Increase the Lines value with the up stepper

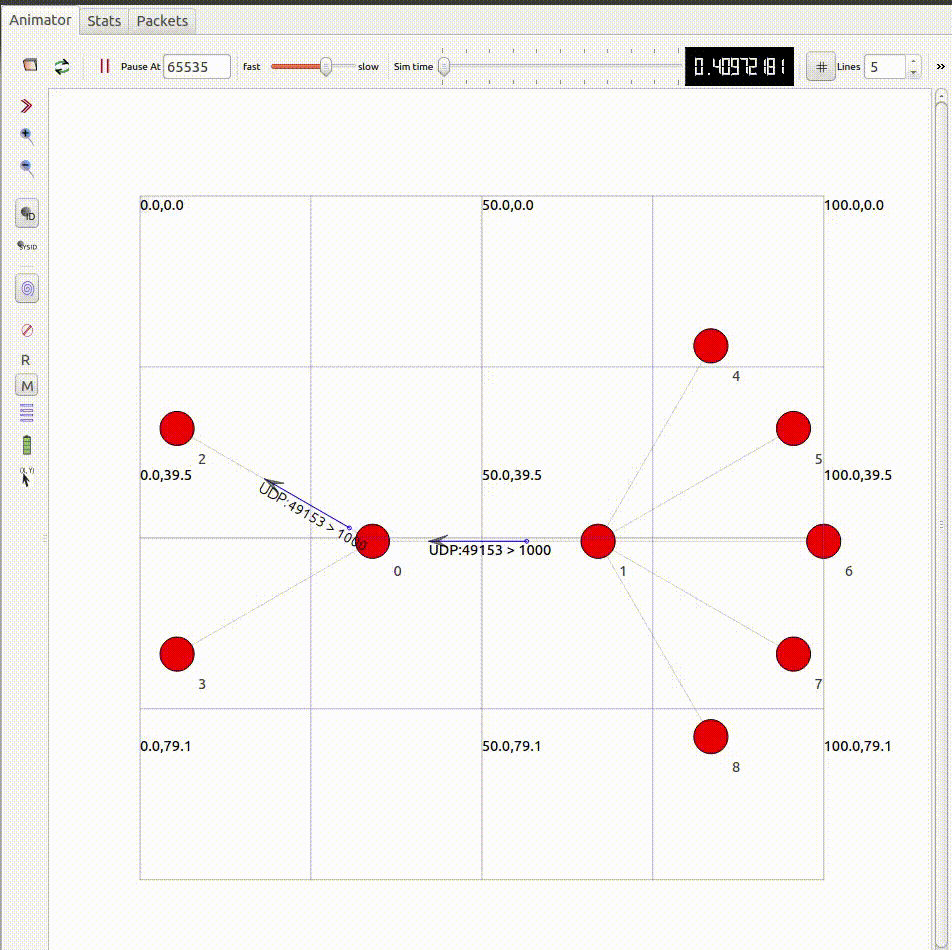point(912,60)
